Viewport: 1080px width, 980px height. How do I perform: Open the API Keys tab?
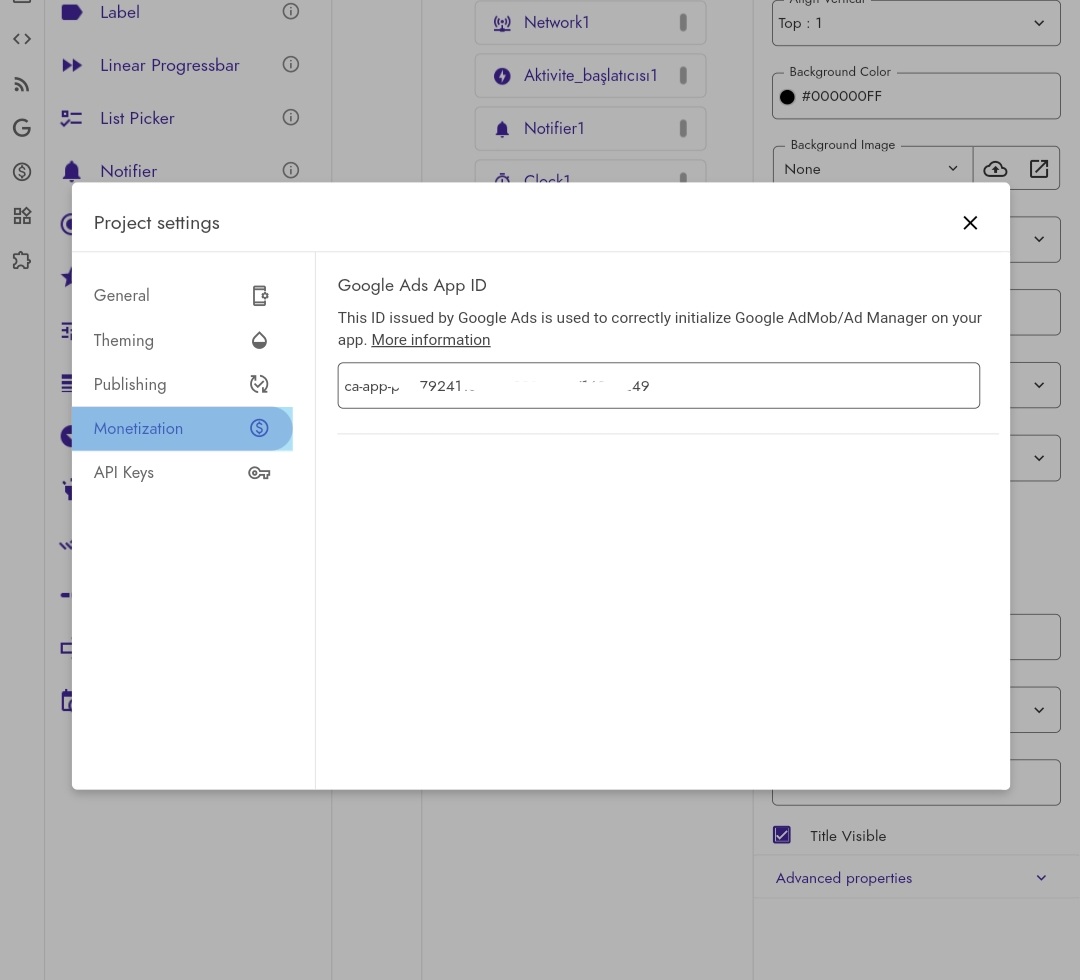tap(182, 472)
